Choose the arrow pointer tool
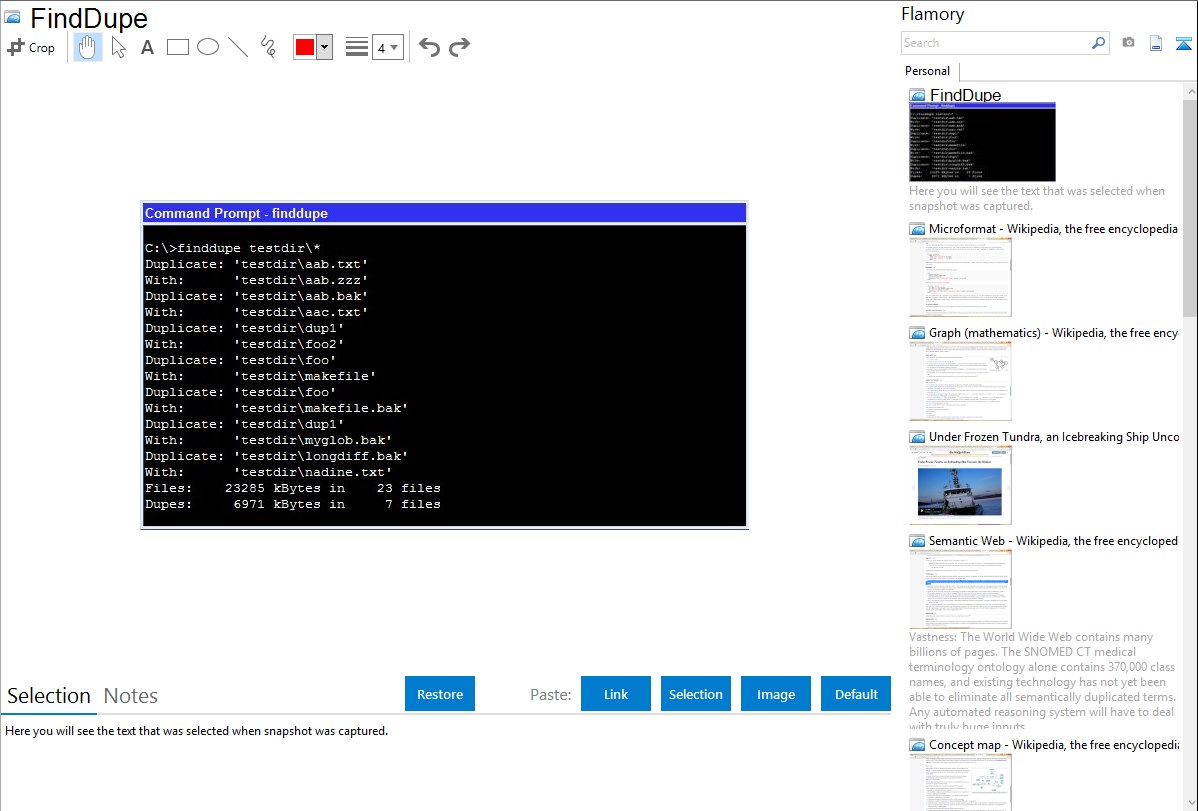 coord(118,47)
